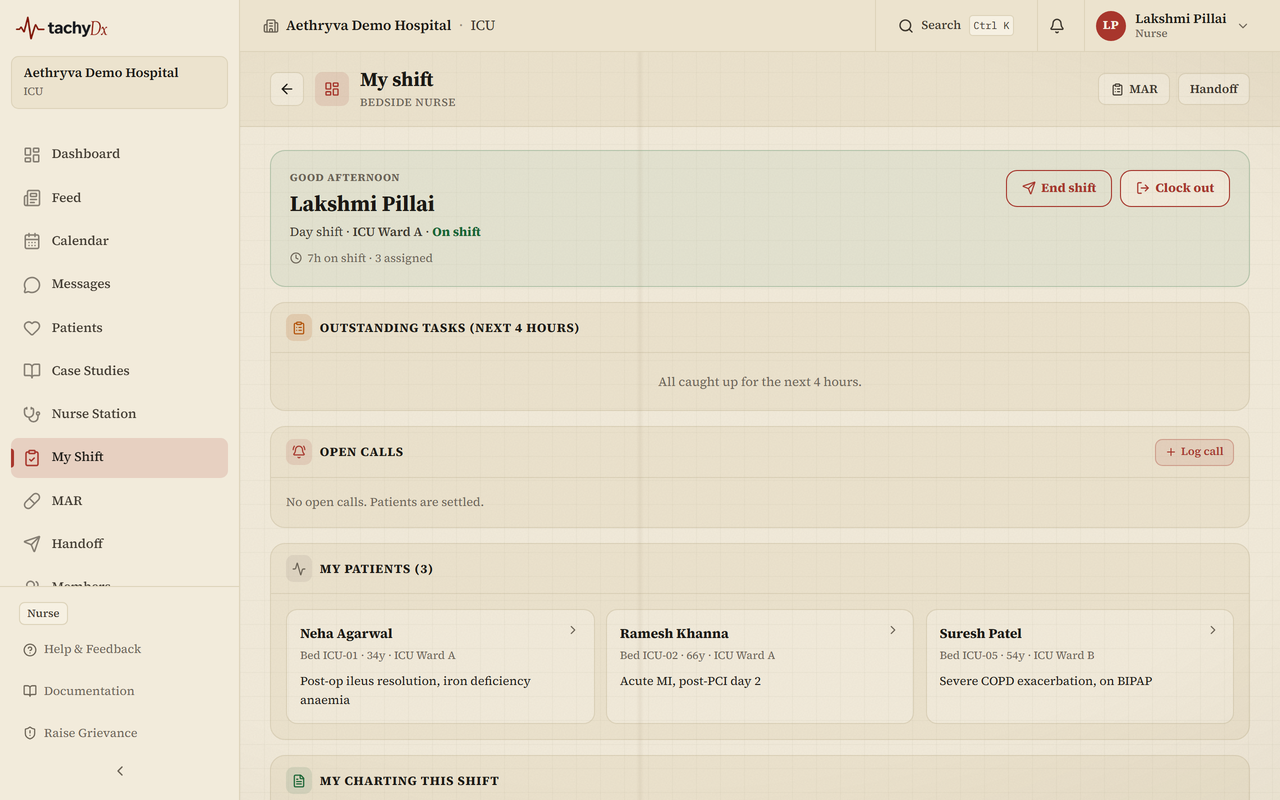Click the Handoff button in page header
Image resolution: width=1280 pixels, height=800 pixels.
tap(1214, 89)
